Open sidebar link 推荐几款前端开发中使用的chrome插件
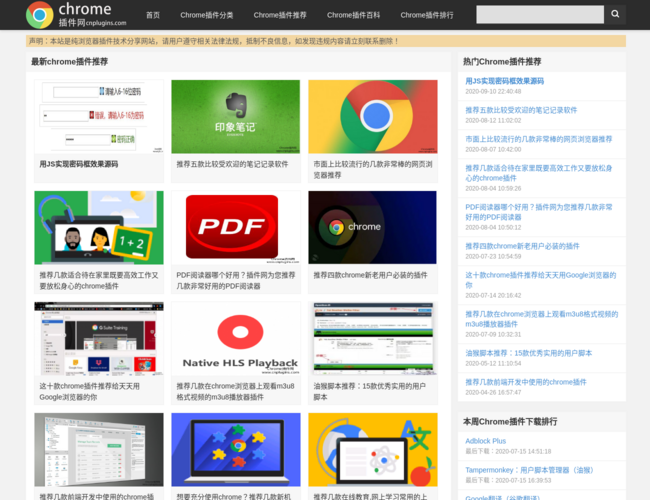 point(526,382)
